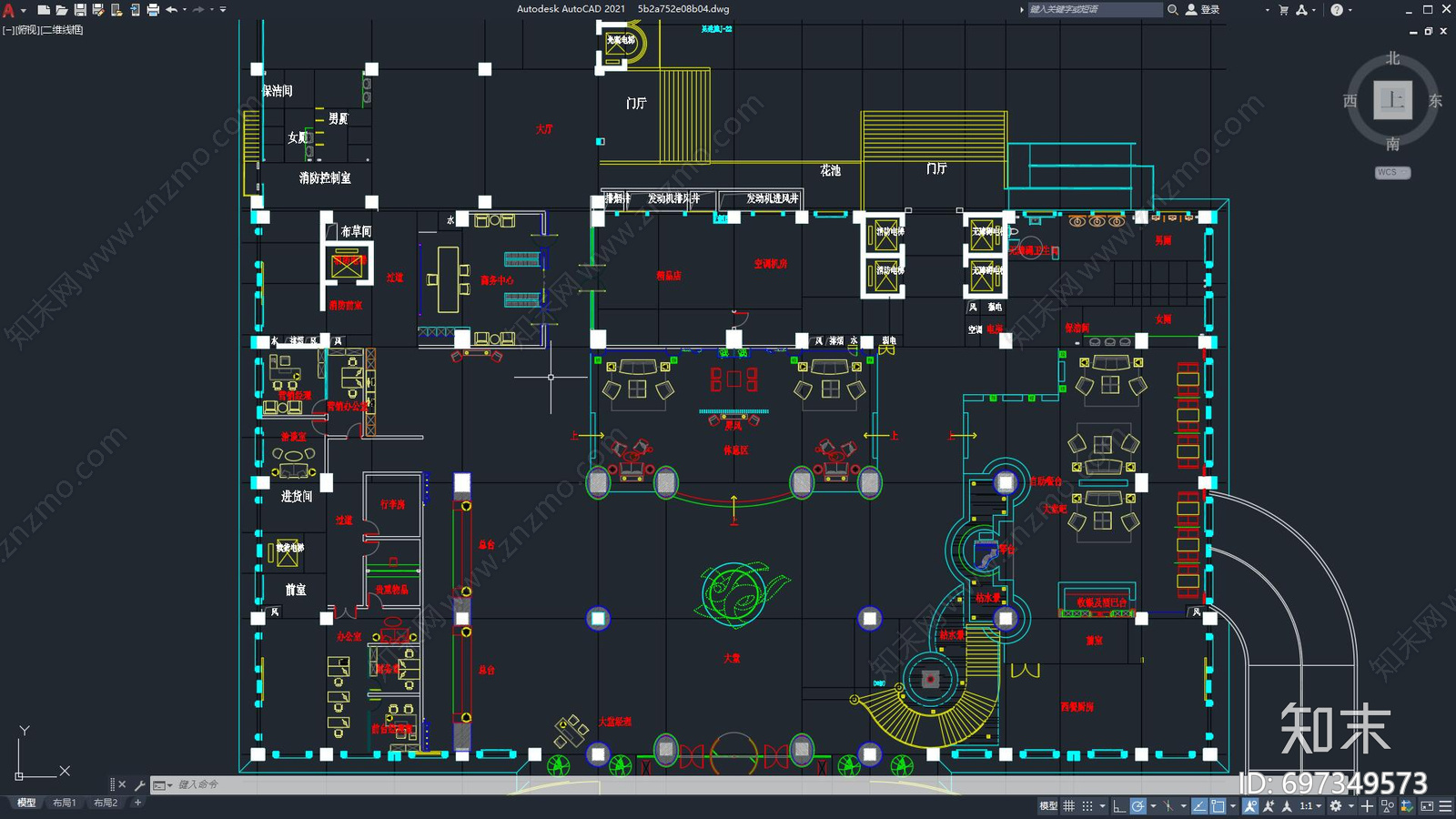
Task: Expand the annotation scale 1:1 dropdown
Action: click(1310, 806)
